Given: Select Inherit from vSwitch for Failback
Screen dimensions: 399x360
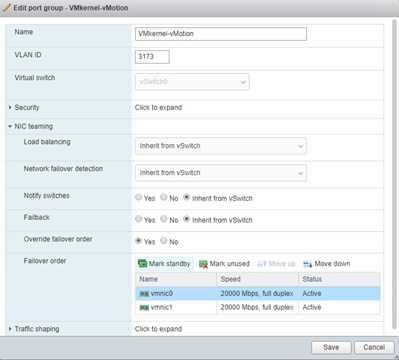Looking at the screenshot, I should coord(187,219).
